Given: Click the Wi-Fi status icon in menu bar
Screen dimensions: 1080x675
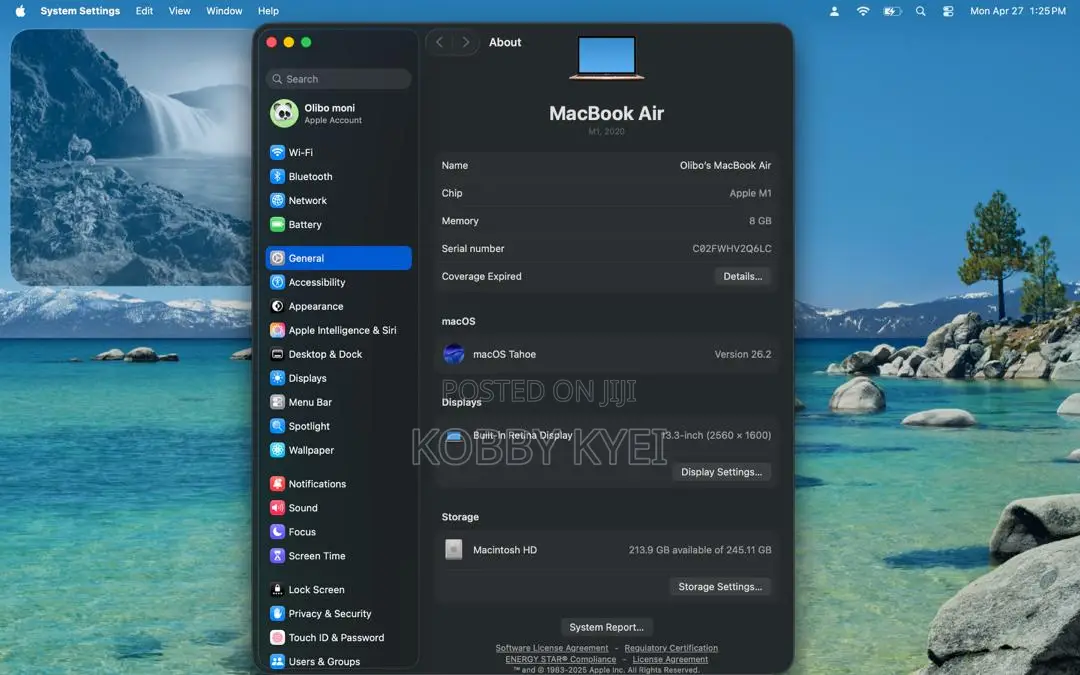Looking at the screenshot, I should 862,11.
